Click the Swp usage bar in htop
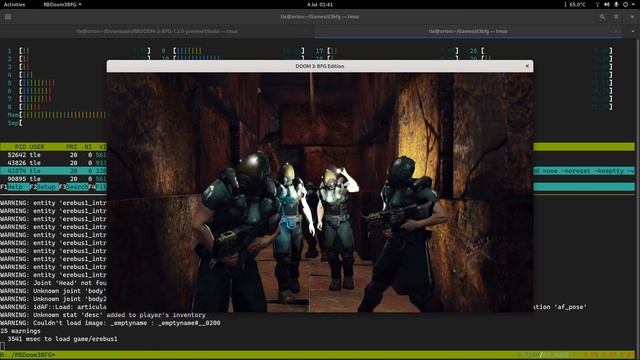This screenshot has width=640, height=360. tap(57, 123)
